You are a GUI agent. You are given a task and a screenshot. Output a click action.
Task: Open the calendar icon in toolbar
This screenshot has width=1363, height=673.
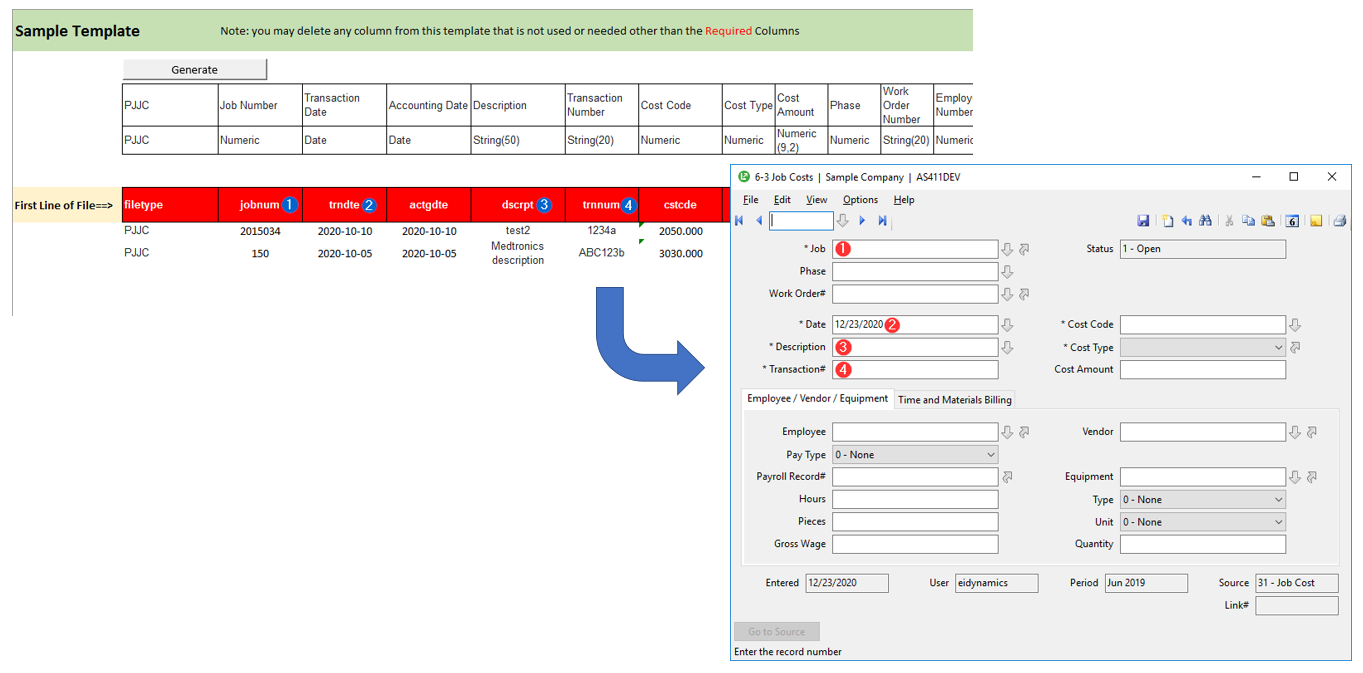pos(1292,221)
